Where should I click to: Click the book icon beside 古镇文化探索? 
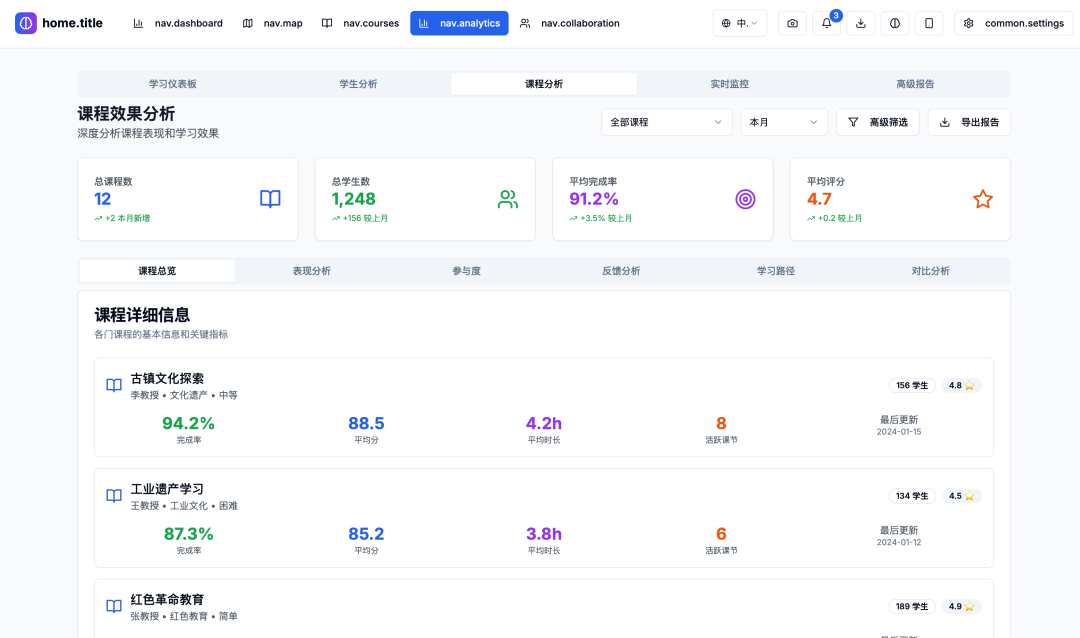[114, 386]
